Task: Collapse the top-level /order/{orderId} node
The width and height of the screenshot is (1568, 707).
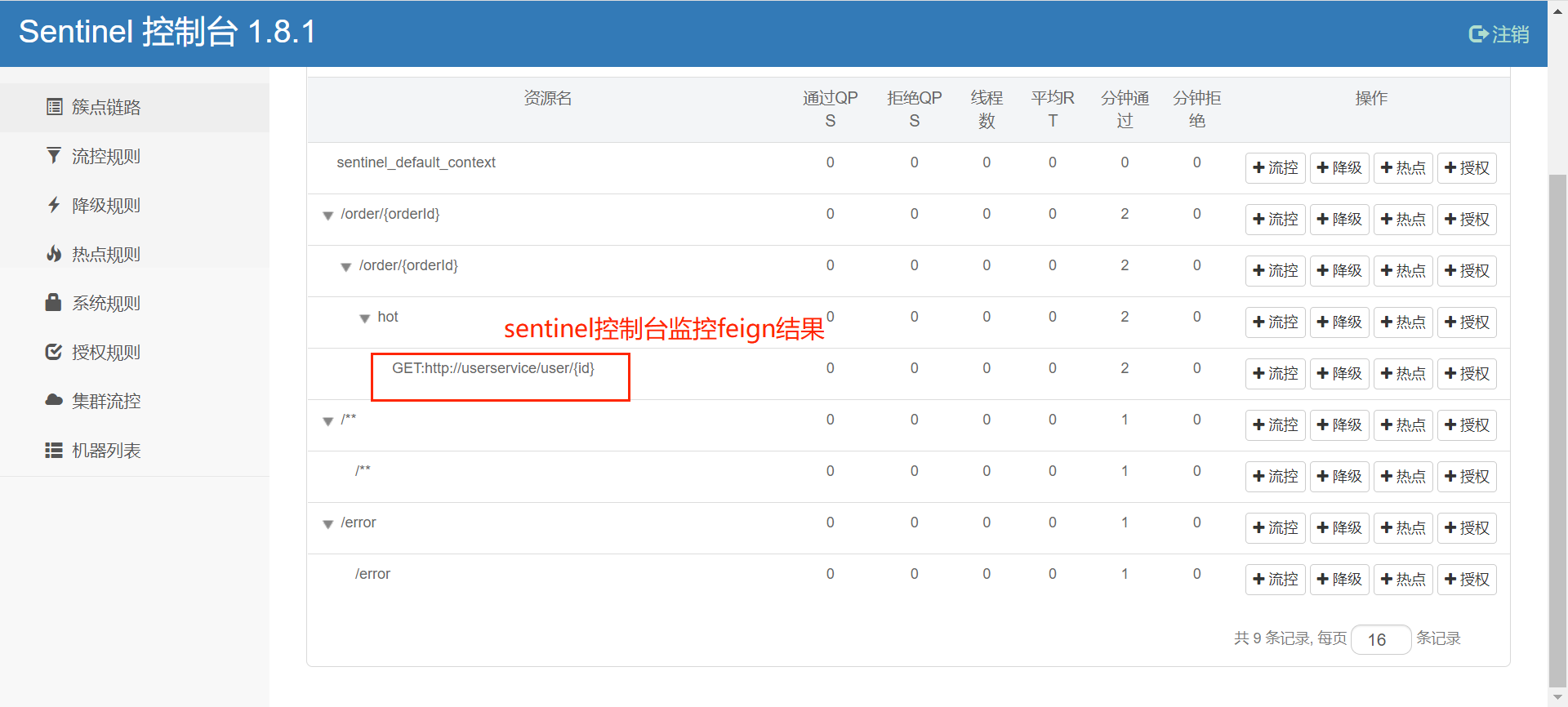Action: (328, 216)
